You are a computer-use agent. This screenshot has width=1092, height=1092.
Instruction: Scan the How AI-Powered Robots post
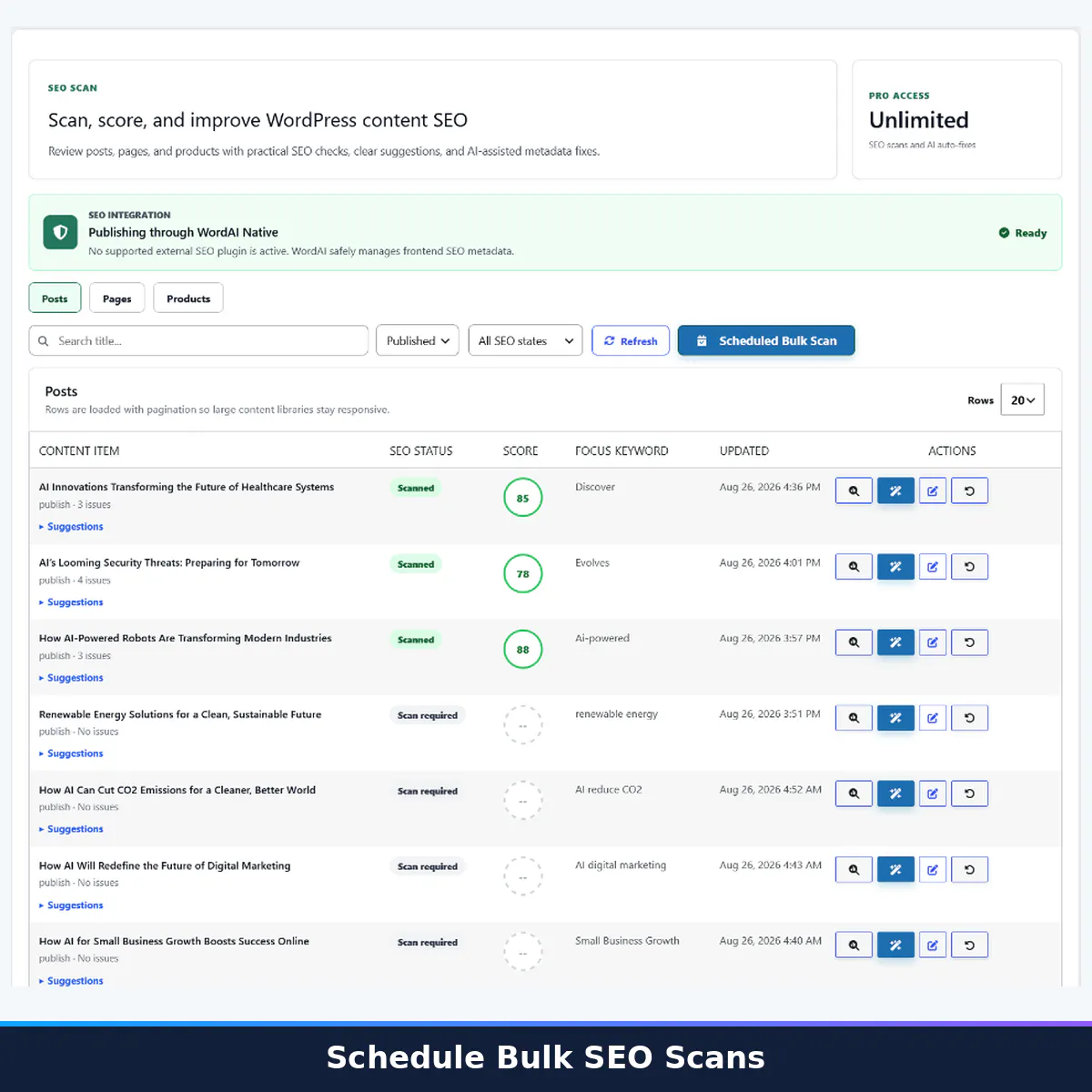pos(854,642)
